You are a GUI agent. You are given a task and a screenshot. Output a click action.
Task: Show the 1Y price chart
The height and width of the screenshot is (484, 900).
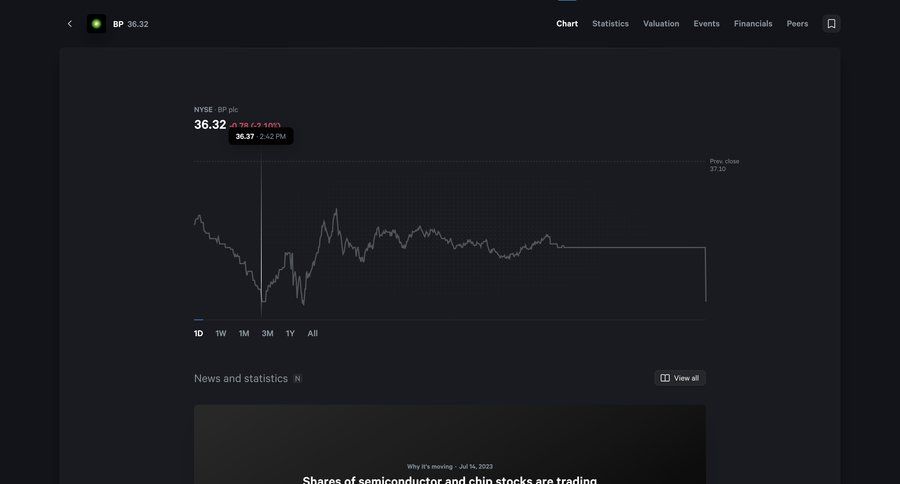click(290, 333)
